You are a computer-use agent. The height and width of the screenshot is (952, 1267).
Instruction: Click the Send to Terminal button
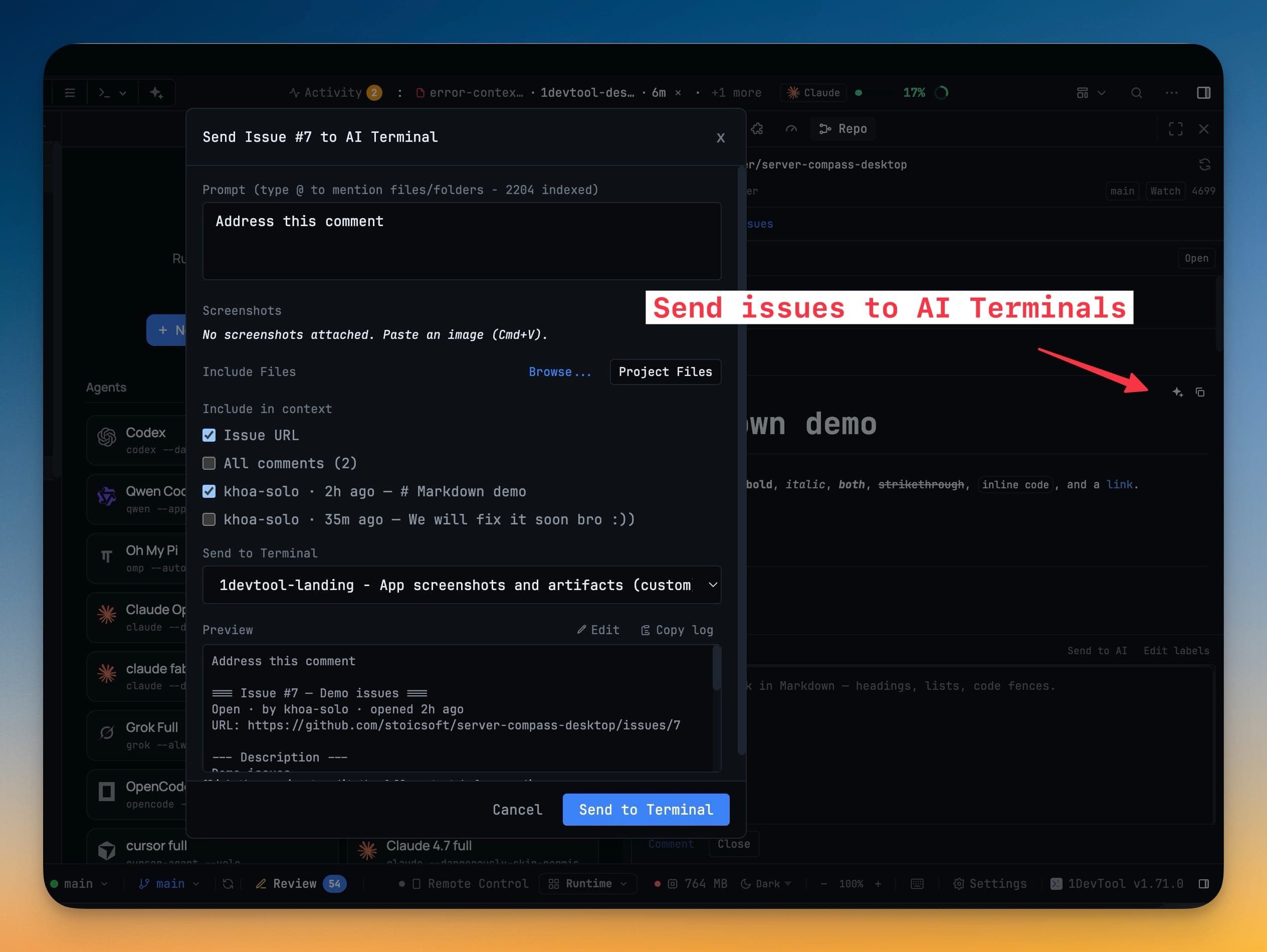click(x=646, y=809)
